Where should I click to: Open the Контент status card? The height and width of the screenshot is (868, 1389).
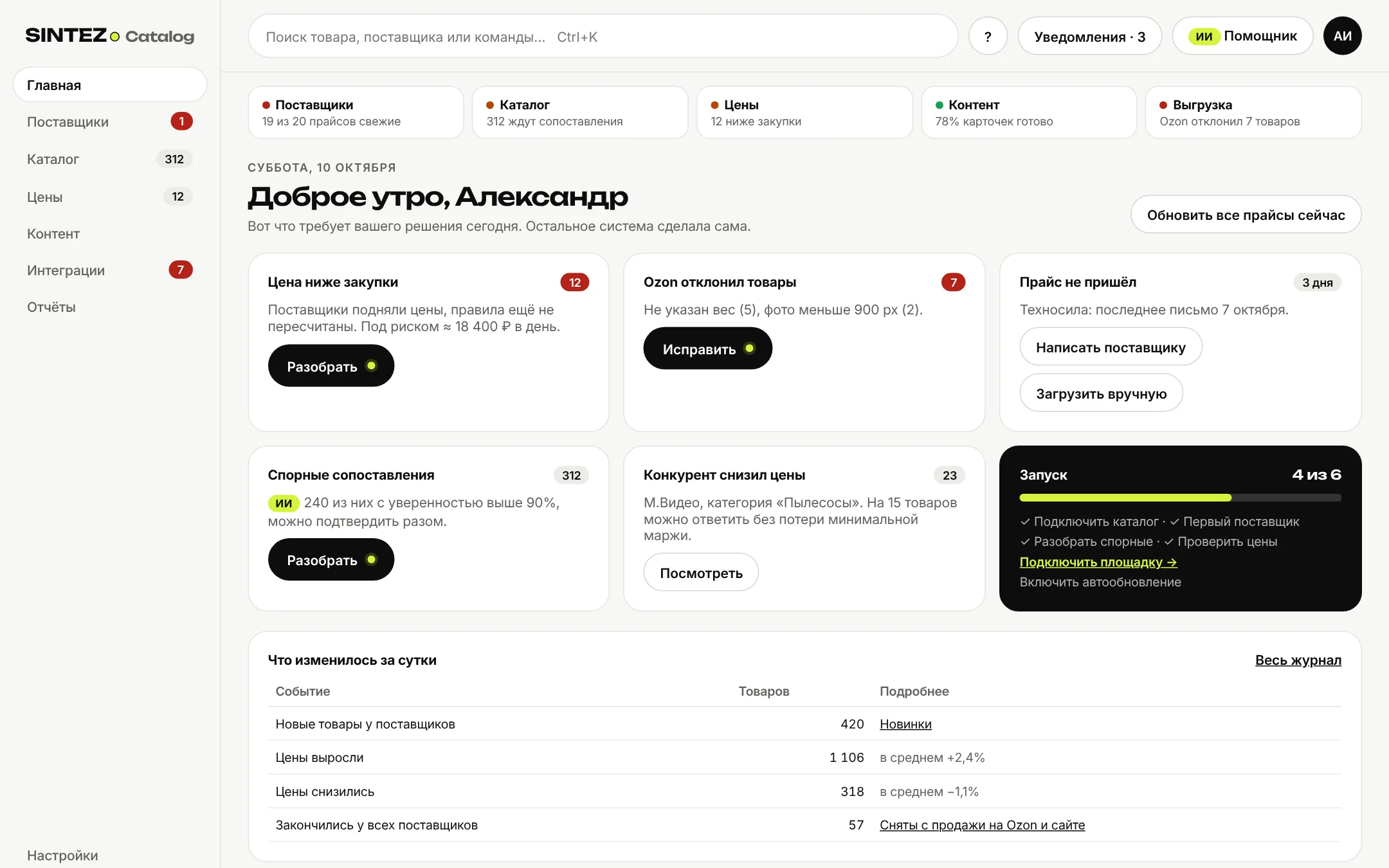point(1029,113)
